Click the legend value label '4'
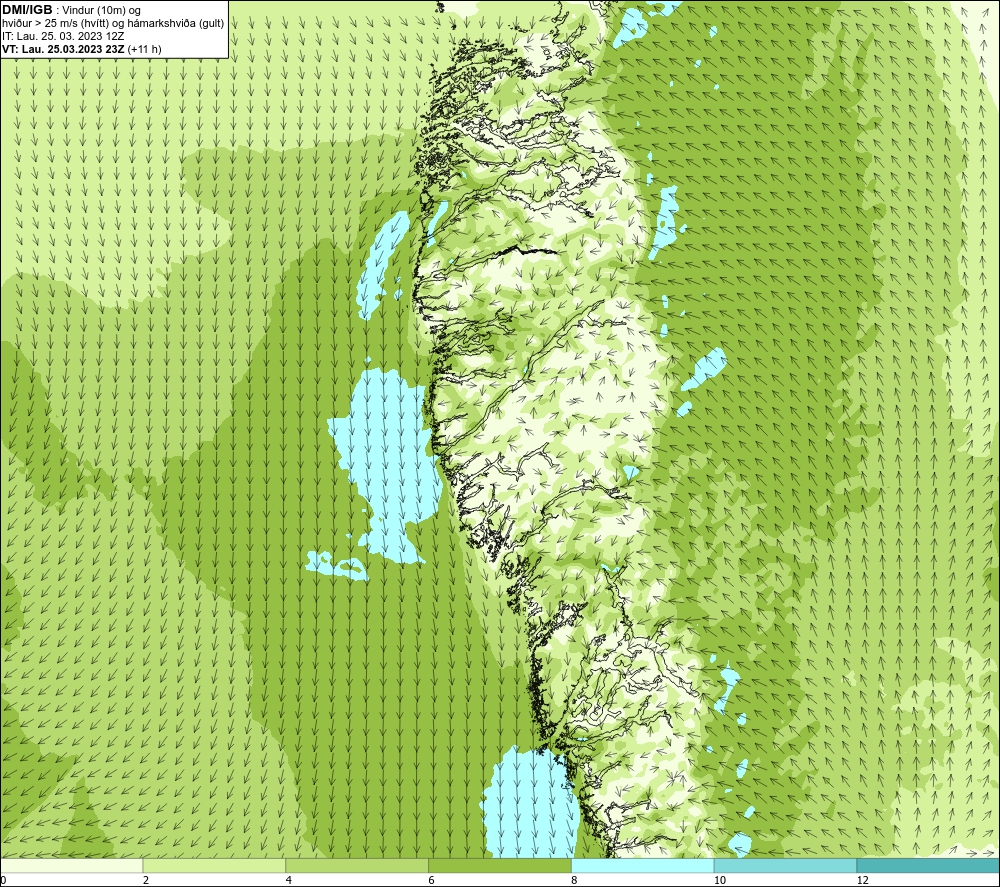 pyautogui.click(x=289, y=880)
